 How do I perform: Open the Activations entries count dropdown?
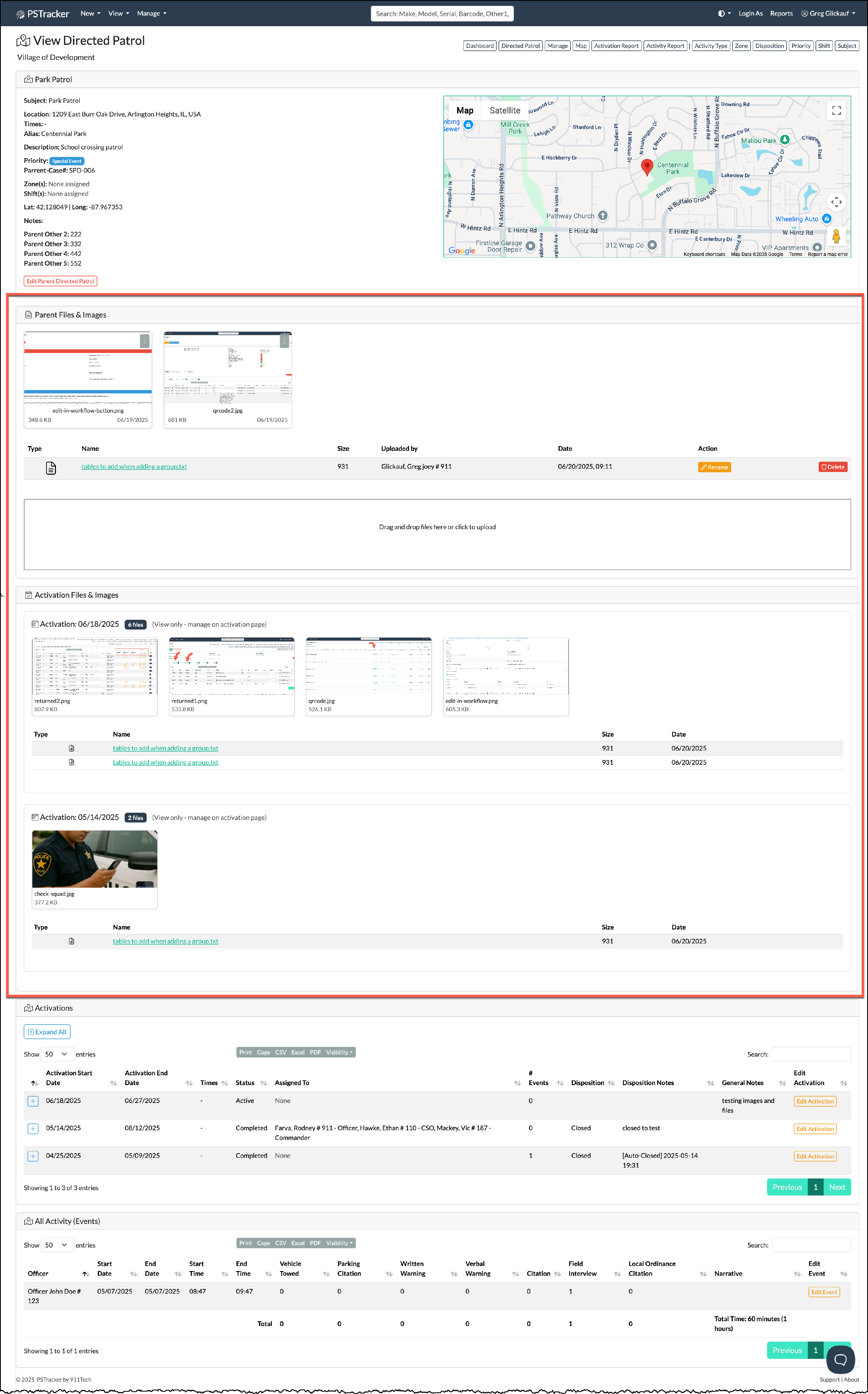57,1054
